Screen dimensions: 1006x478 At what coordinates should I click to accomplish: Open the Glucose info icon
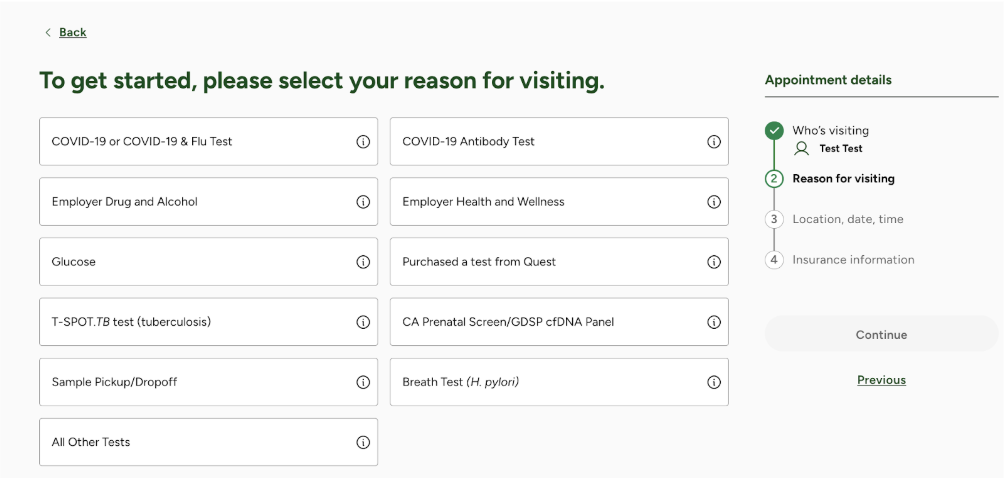(x=363, y=262)
